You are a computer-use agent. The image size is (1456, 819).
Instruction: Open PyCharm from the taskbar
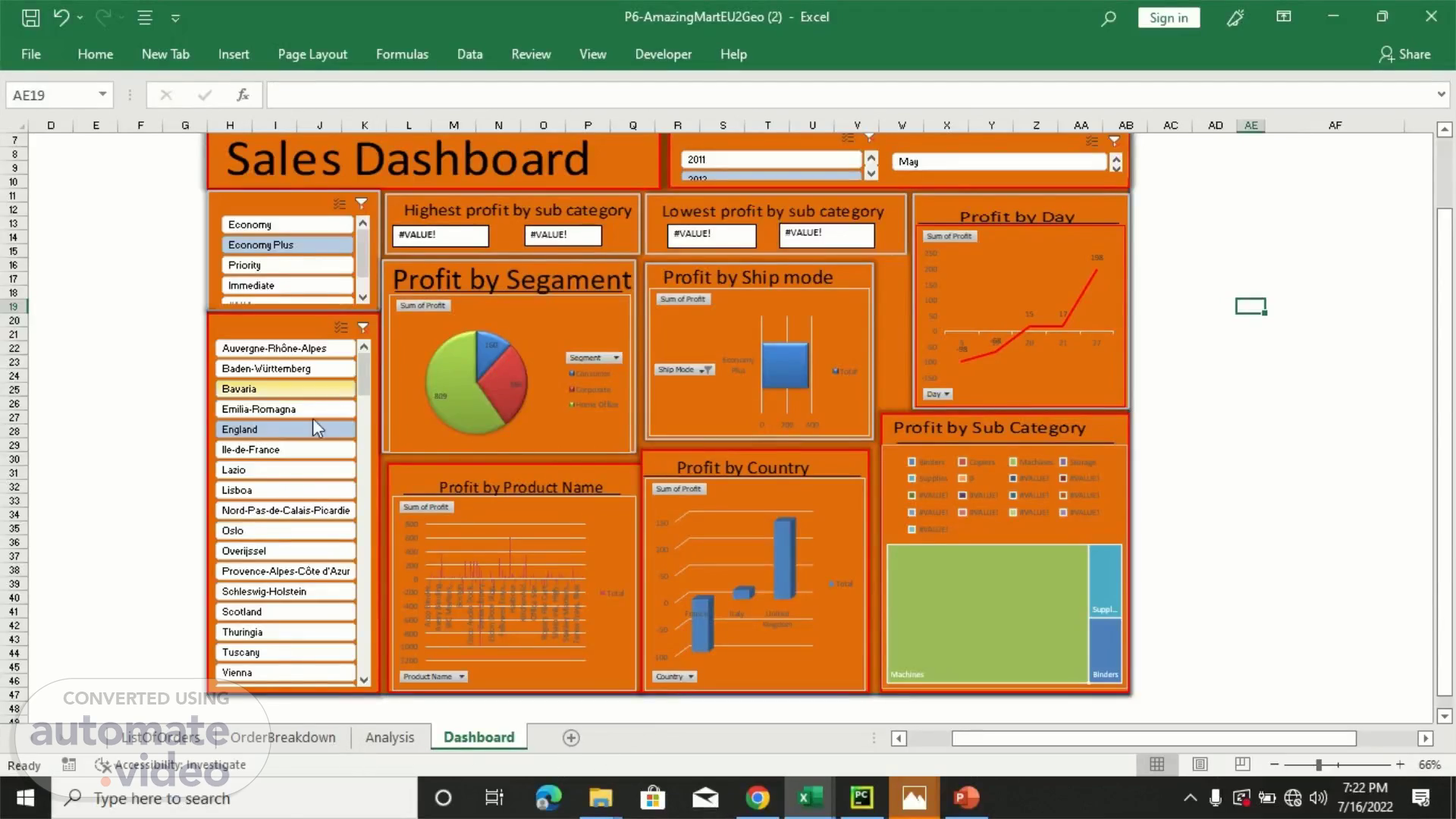861,798
